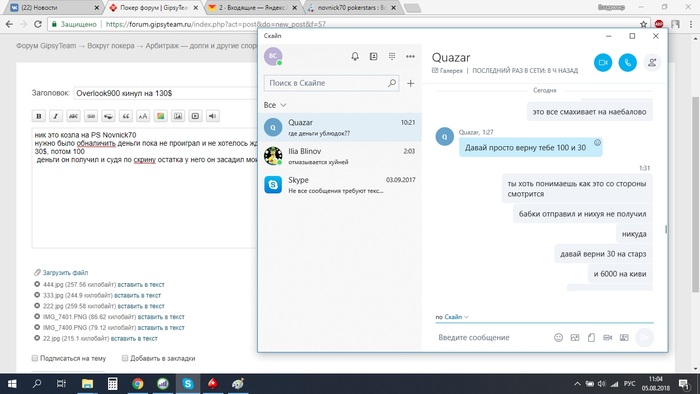This screenshot has width=700, height=394.
Task: Open font size AA editor tool
Action: [x=143, y=116]
